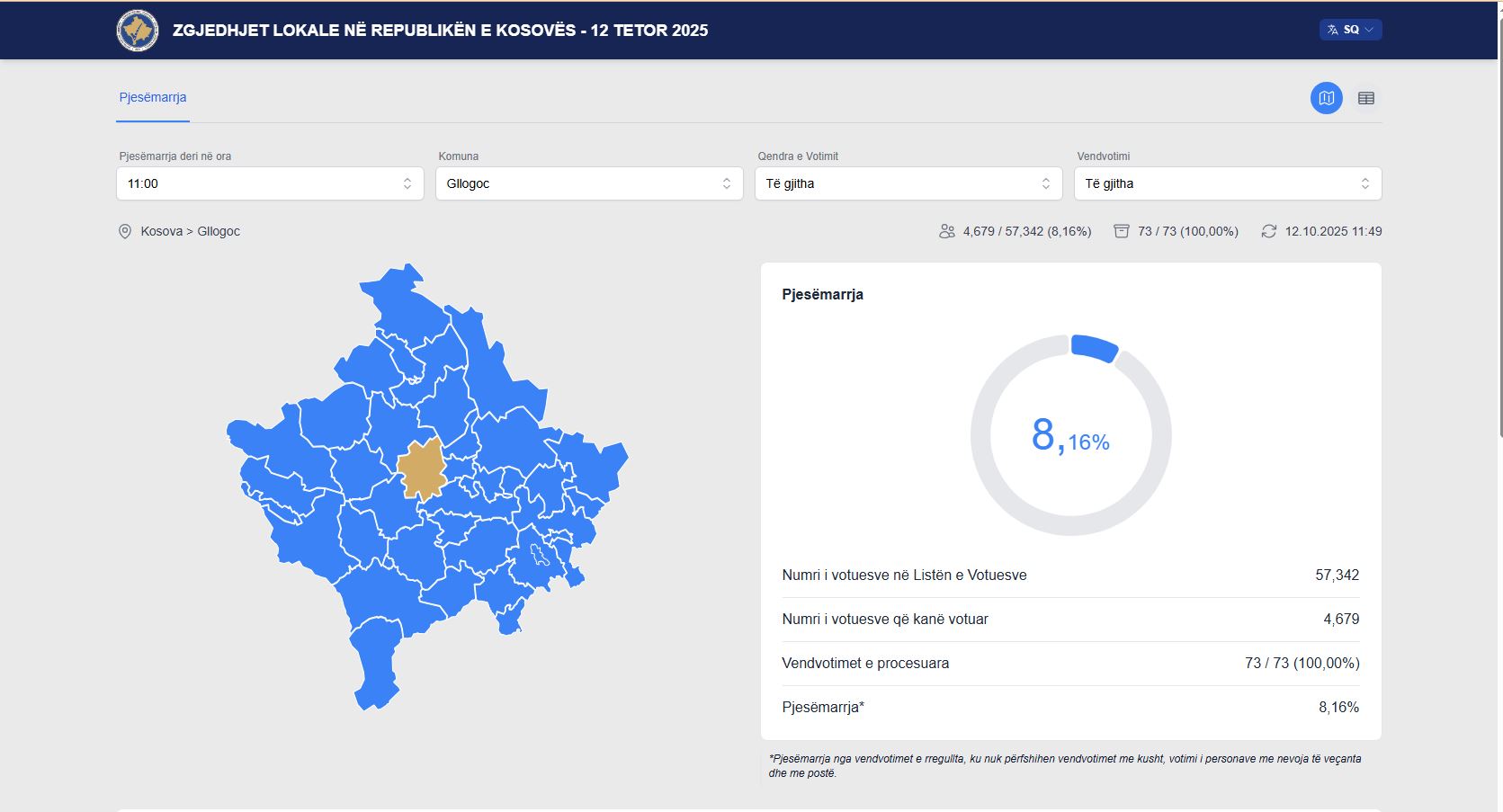1503x812 pixels.
Task: Switch to map view icon
Action: point(1326,98)
